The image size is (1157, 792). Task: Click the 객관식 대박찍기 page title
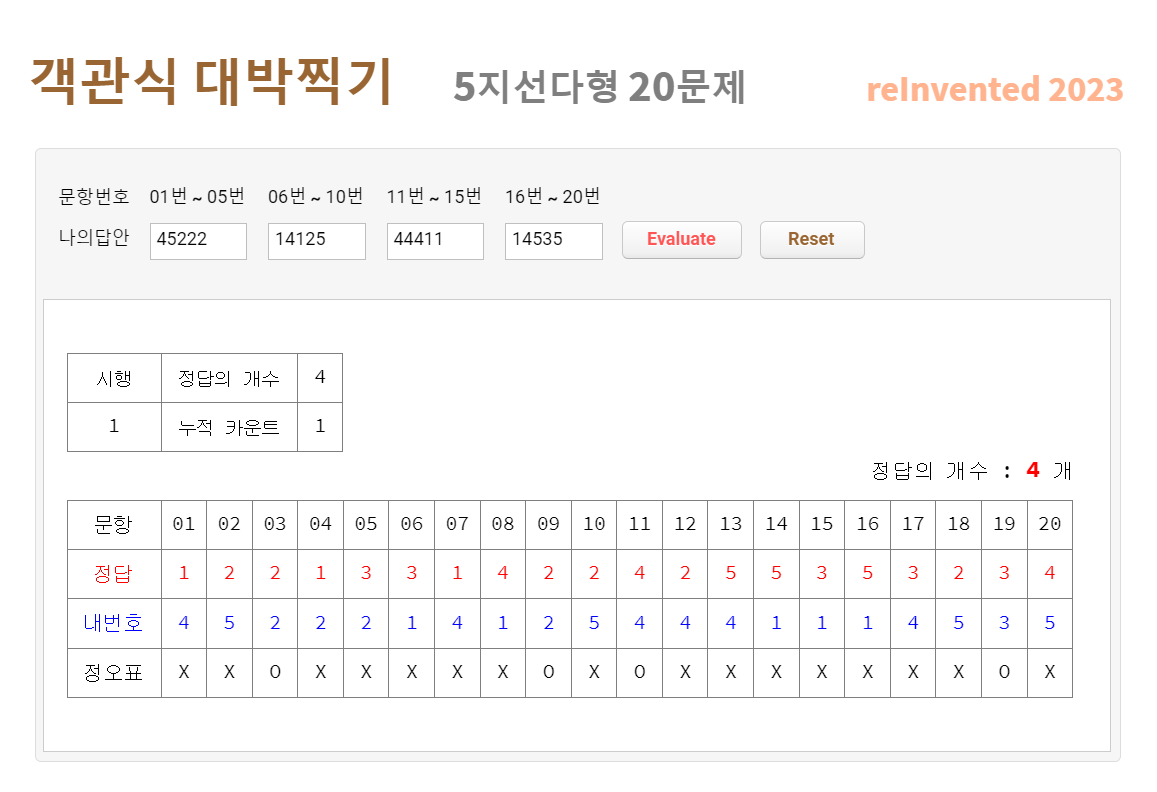(x=211, y=83)
